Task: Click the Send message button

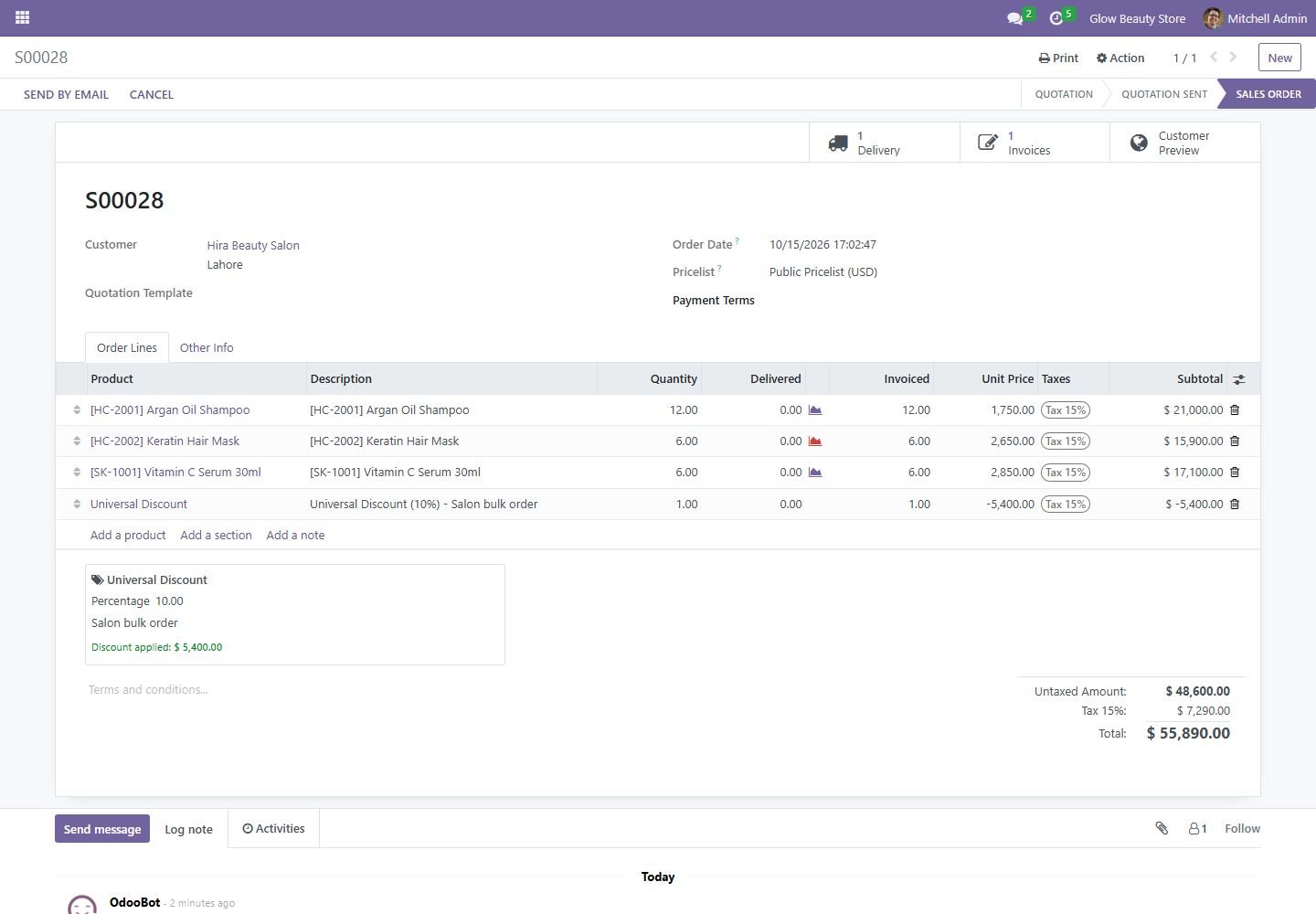Action: pos(102,829)
